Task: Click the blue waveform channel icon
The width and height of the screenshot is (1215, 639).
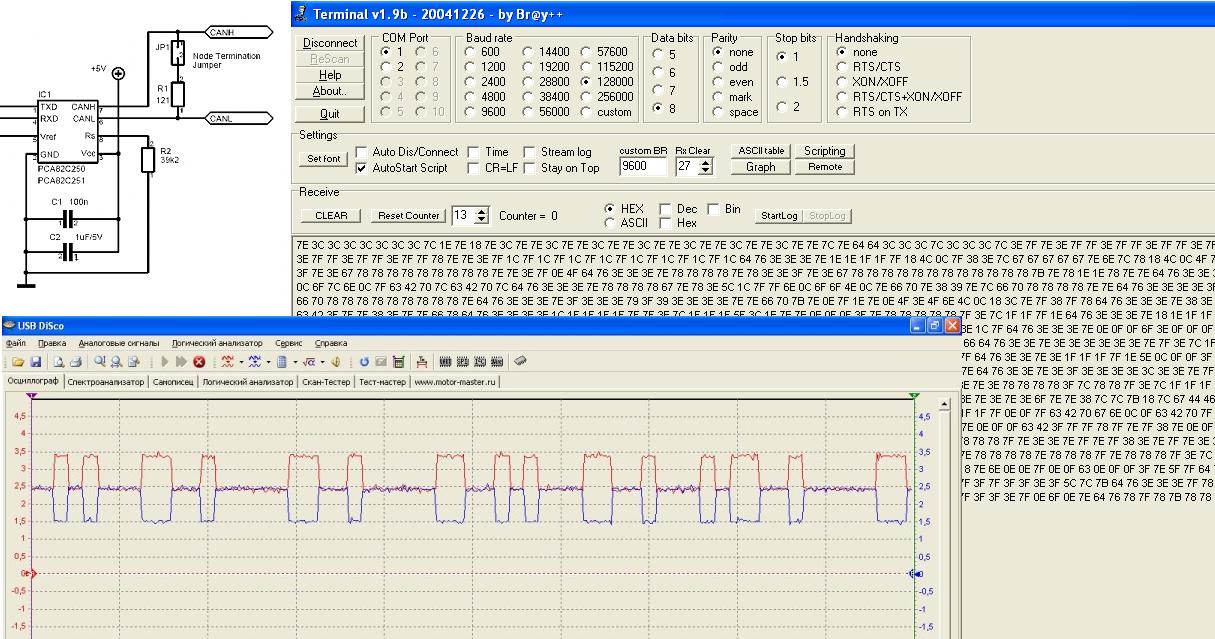Action: 254,361
